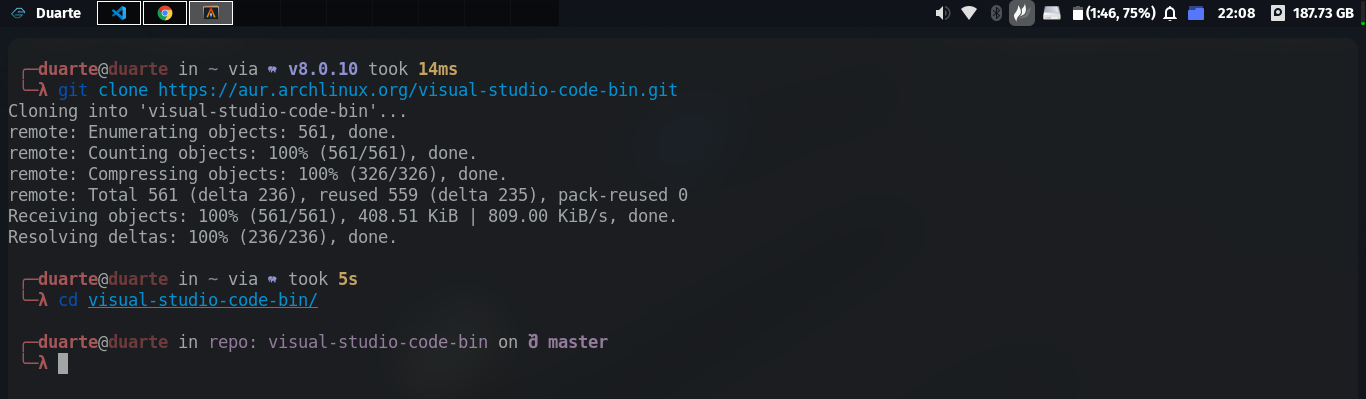Switch to the Visual Studio Code taskbar window
Screen dimensions: 1366x399
pyautogui.click(x=119, y=13)
